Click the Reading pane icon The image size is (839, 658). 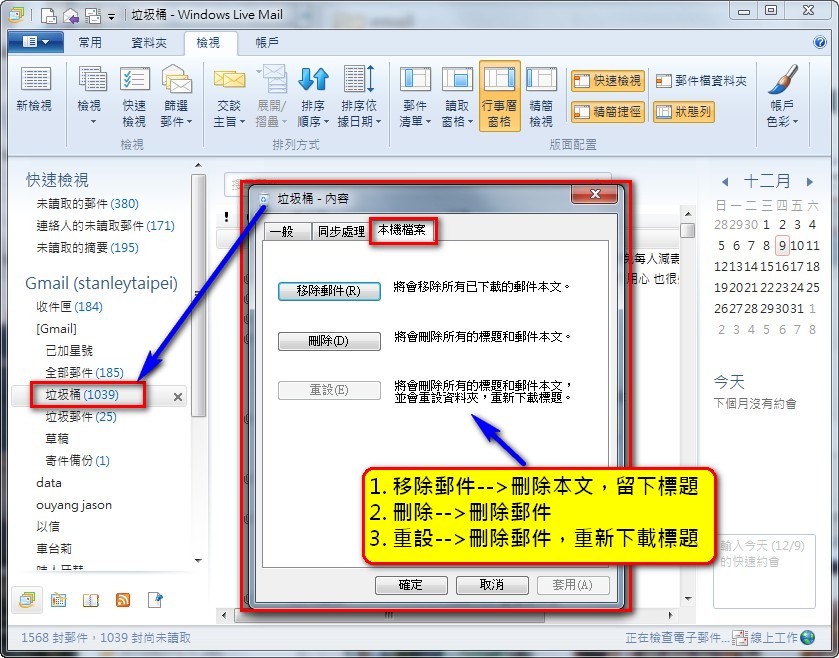tap(457, 79)
